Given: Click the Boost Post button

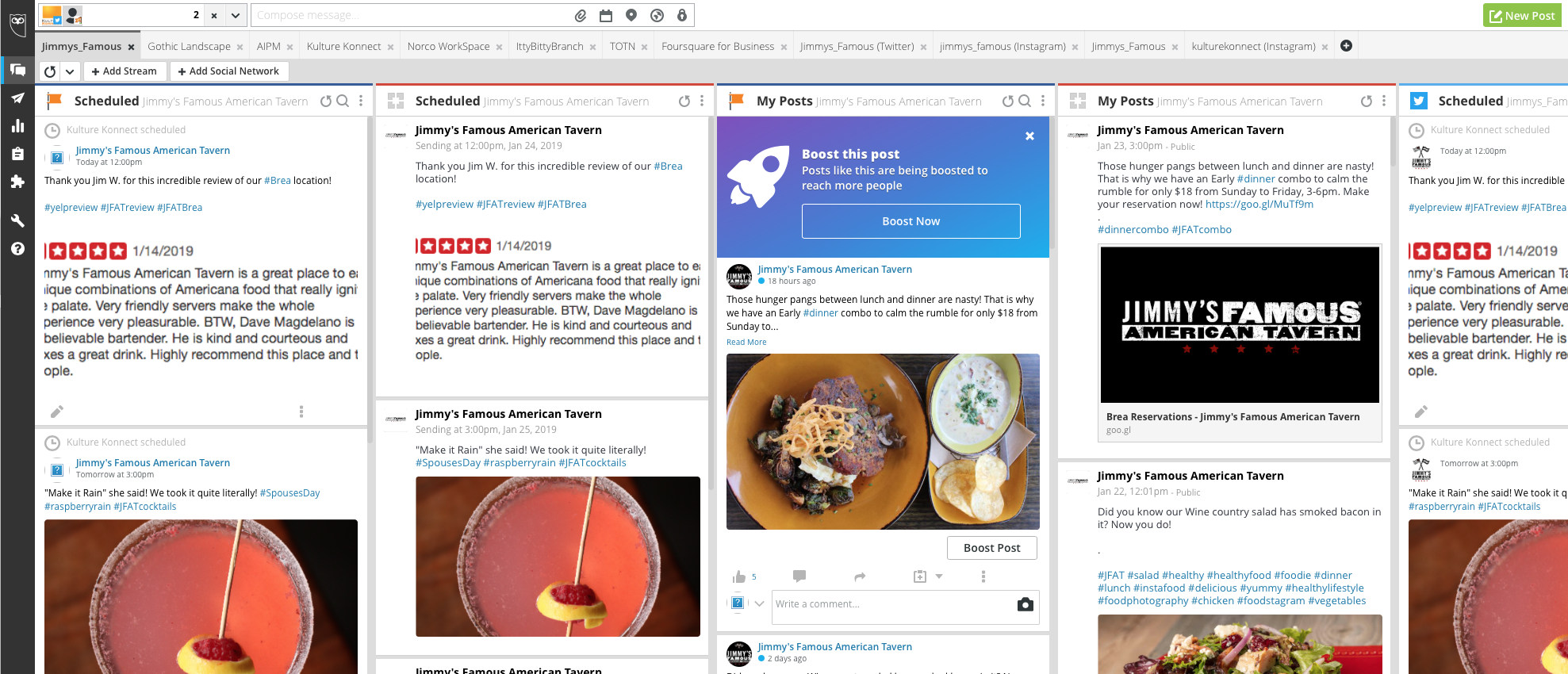Looking at the screenshot, I should (x=991, y=548).
